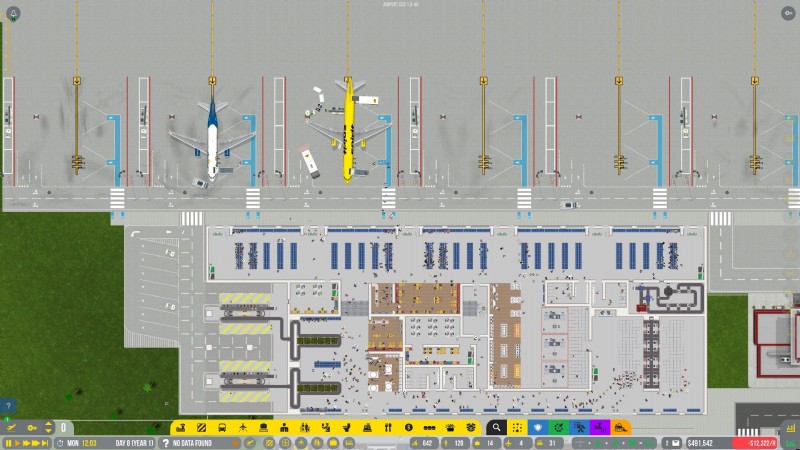800x450 pixels.
Task: Open the green circular operations panel
Action: [x=559, y=427]
